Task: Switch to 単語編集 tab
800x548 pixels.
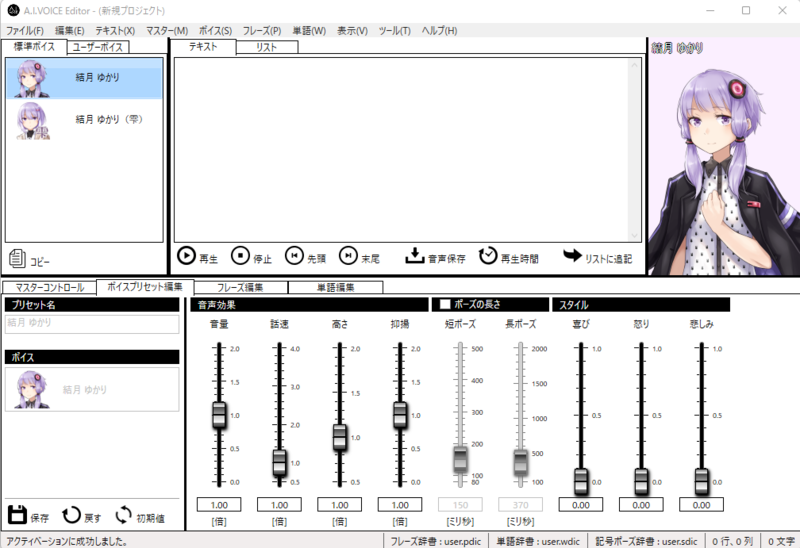Action: [x=336, y=287]
